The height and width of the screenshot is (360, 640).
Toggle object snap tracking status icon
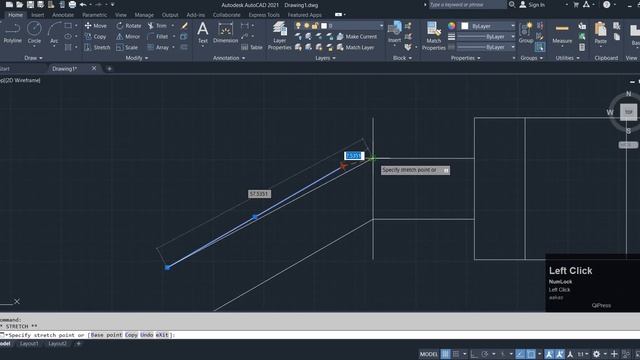(x=520, y=354)
